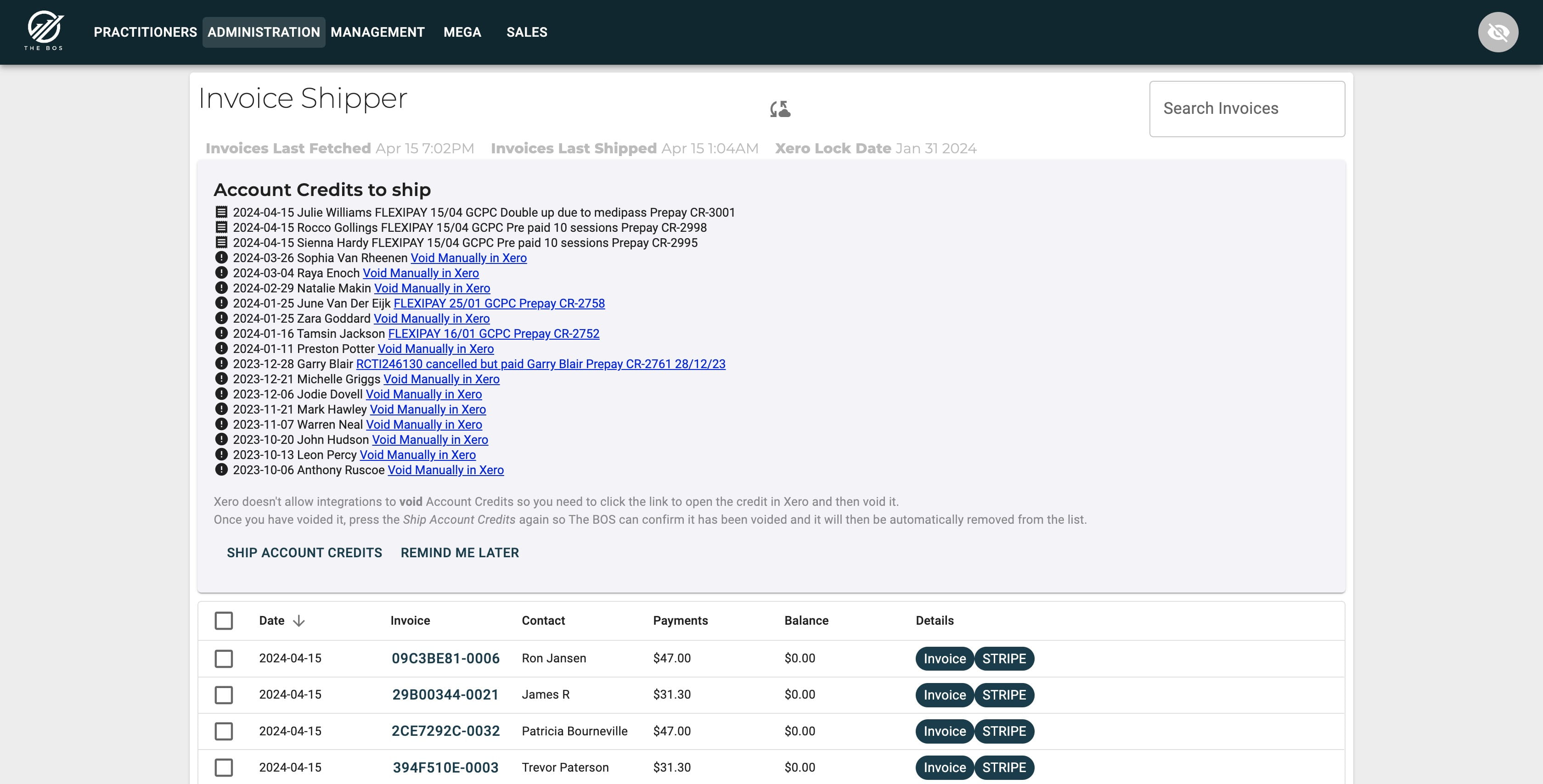Open the Management menu
The height and width of the screenshot is (784, 1543).
[377, 32]
